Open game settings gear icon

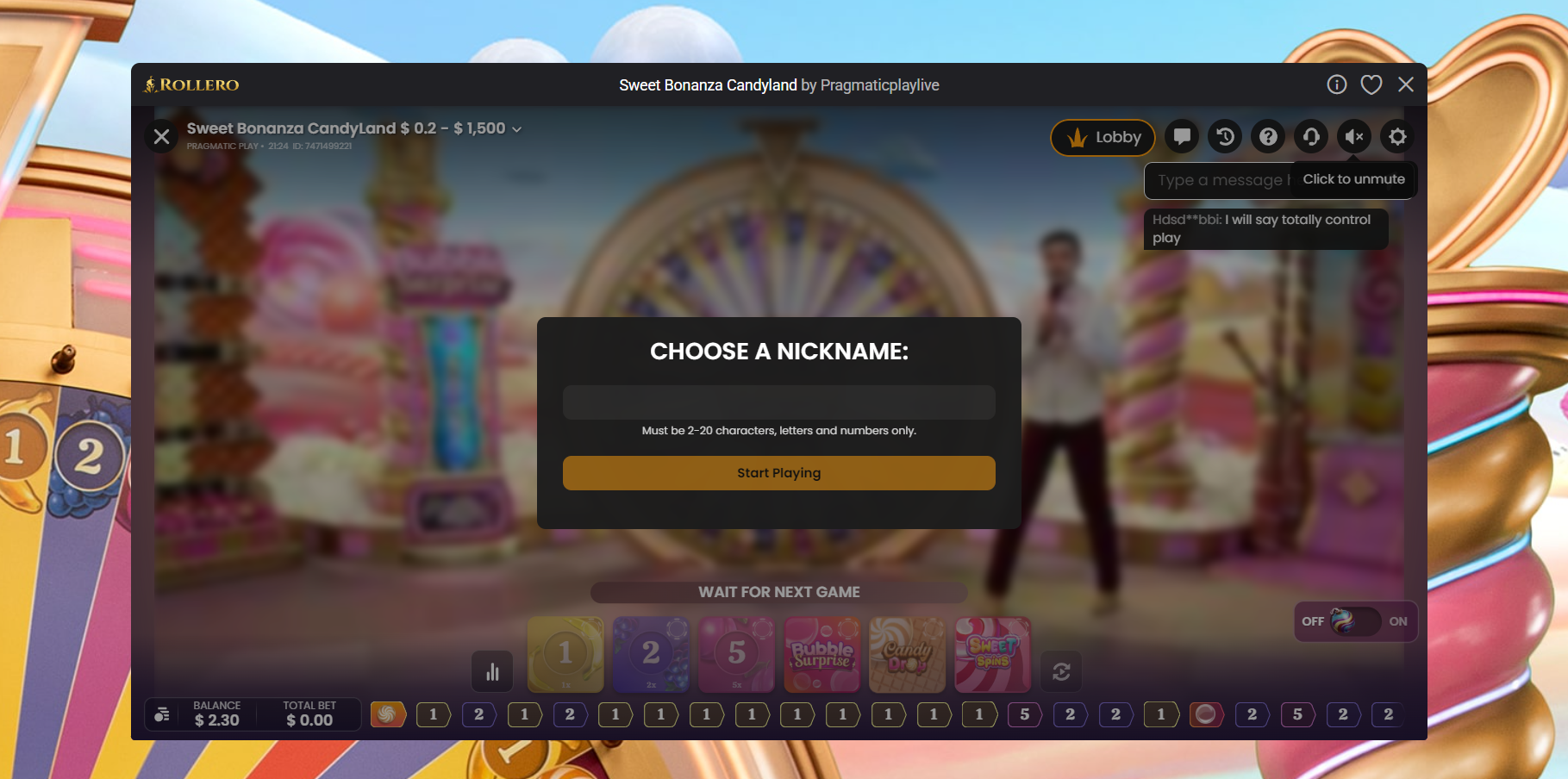coord(1397,136)
